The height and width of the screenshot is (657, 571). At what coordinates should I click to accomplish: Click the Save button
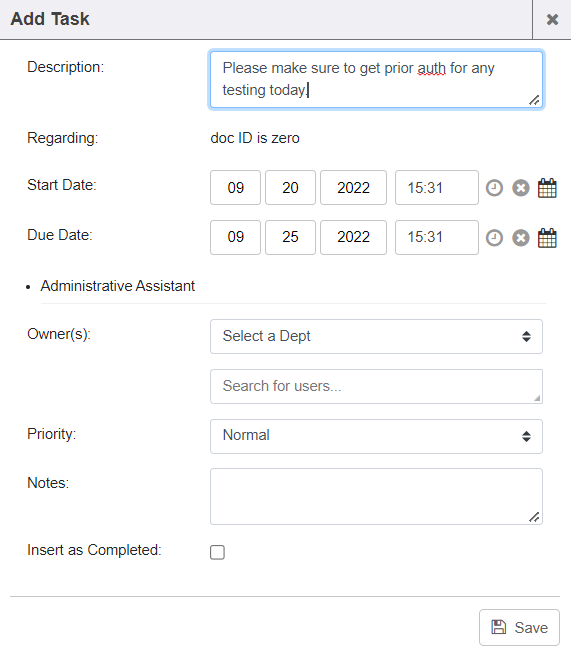click(x=519, y=627)
